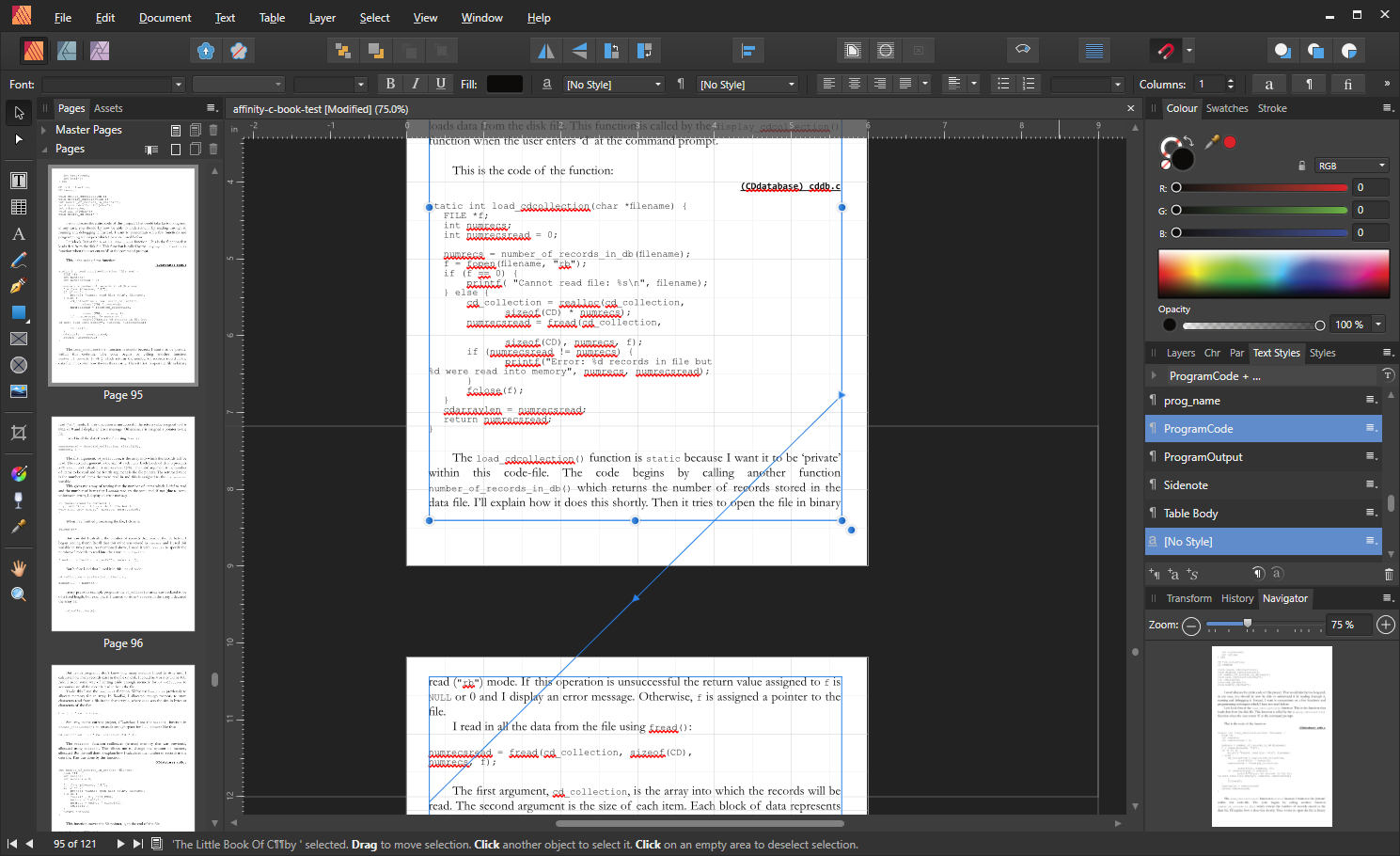Switch to Designer persona
The width and height of the screenshot is (1400, 856).
tap(67, 51)
